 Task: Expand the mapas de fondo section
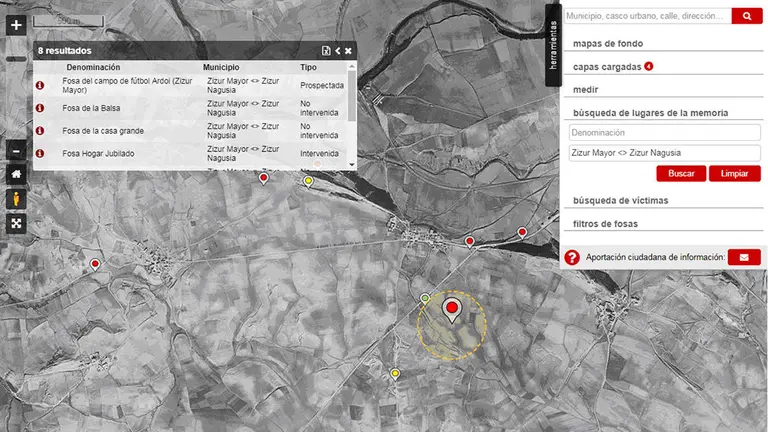[608, 44]
